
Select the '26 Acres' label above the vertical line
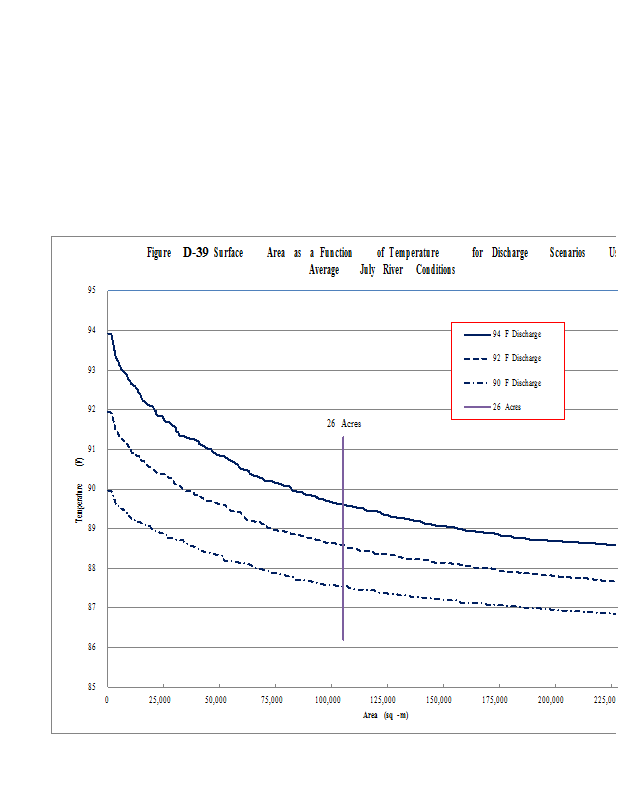point(343,424)
